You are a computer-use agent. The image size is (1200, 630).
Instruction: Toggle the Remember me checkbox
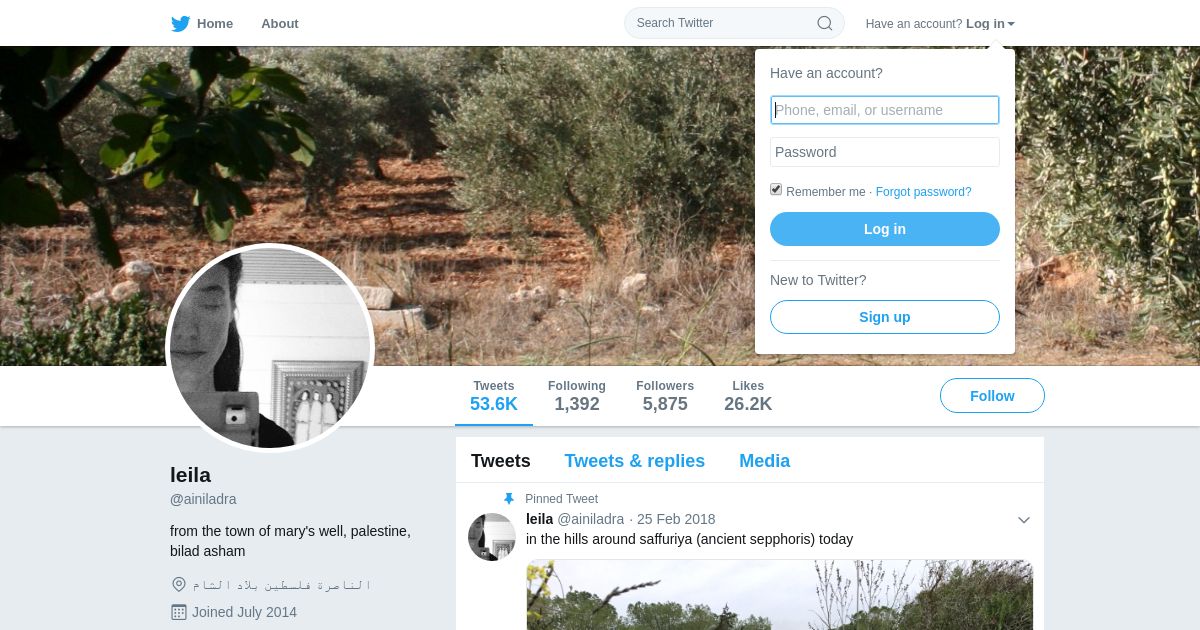pyautogui.click(x=776, y=189)
